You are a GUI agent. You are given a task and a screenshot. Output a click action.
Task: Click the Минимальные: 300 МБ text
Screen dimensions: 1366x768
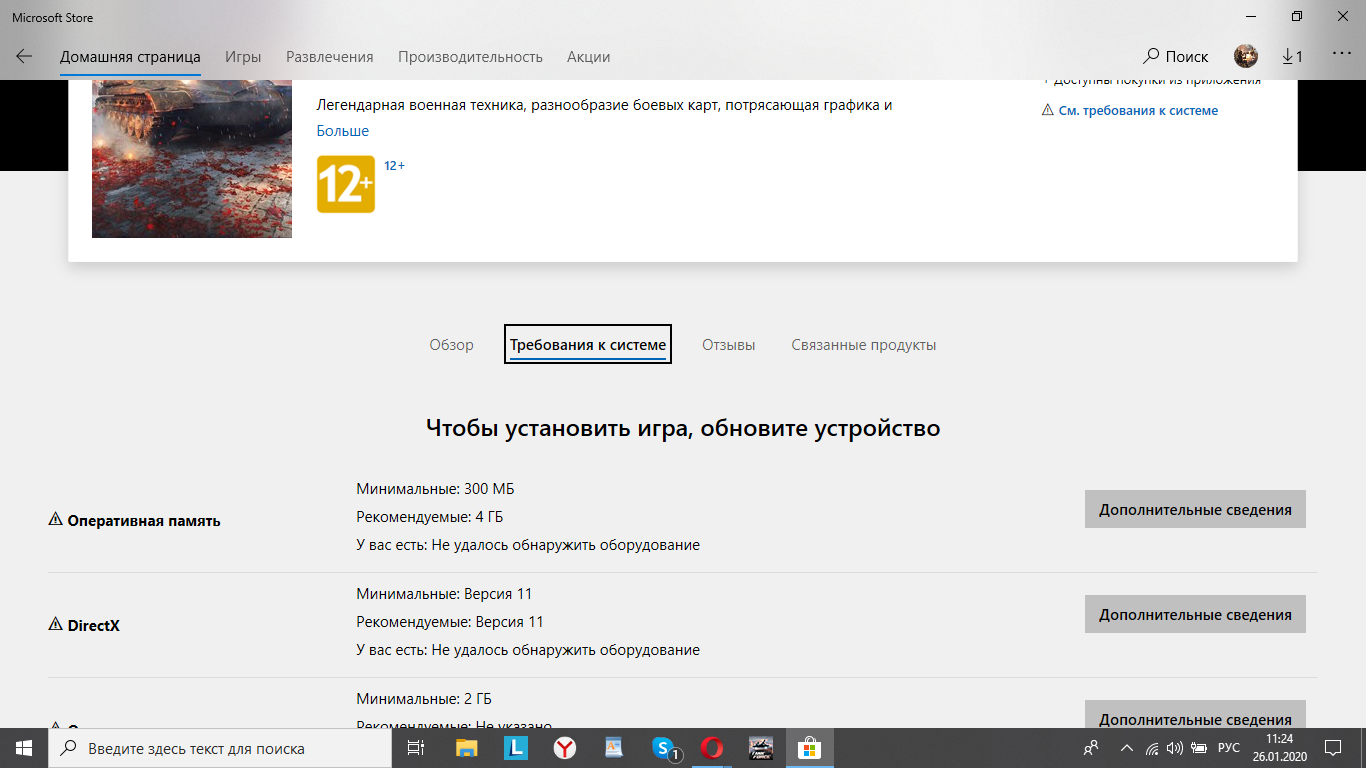[x=435, y=489]
